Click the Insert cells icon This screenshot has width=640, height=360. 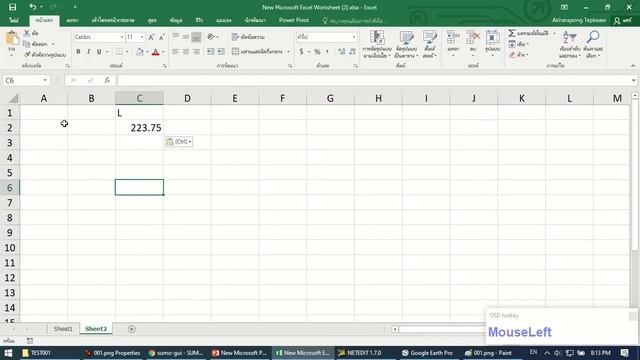pos(453,38)
